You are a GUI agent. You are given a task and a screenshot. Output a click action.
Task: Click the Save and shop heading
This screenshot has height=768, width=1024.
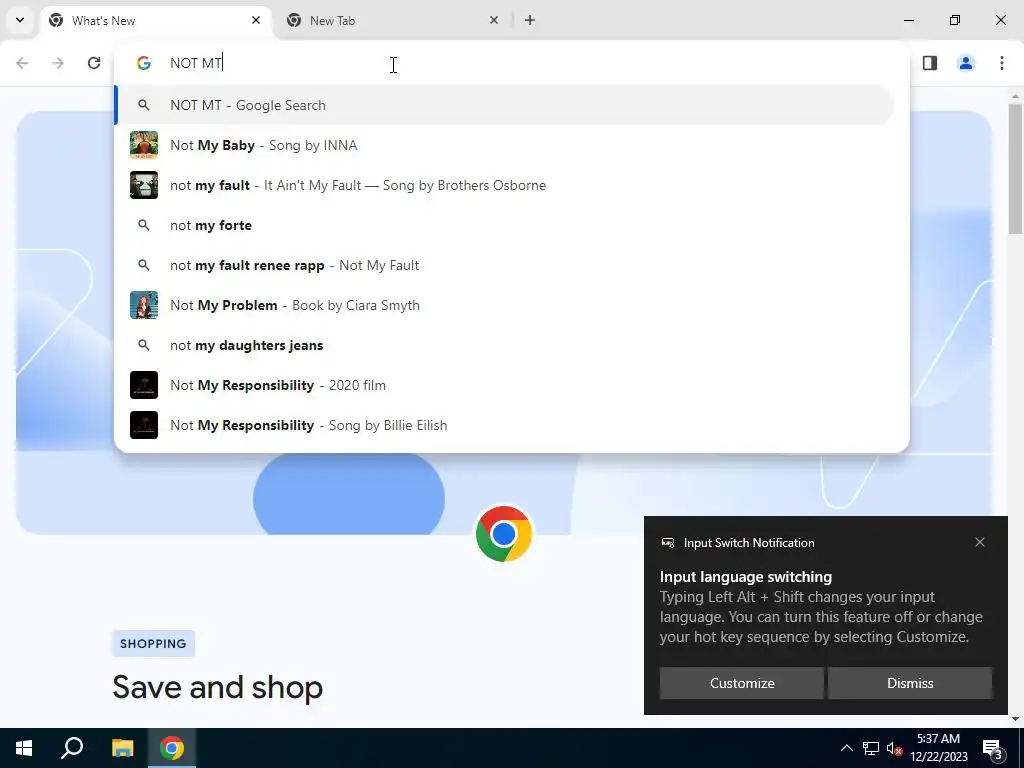click(217, 687)
